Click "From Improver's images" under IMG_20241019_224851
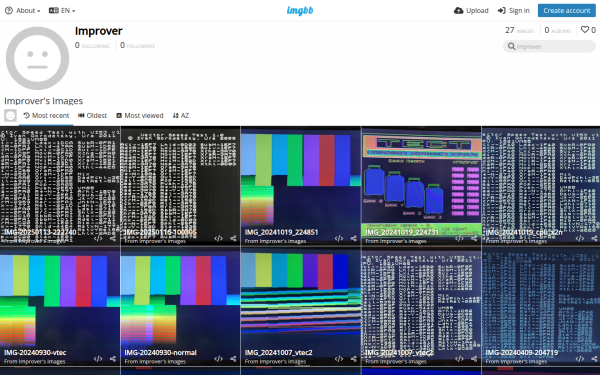The width and height of the screenshot is (600, 375). [275, 241]
